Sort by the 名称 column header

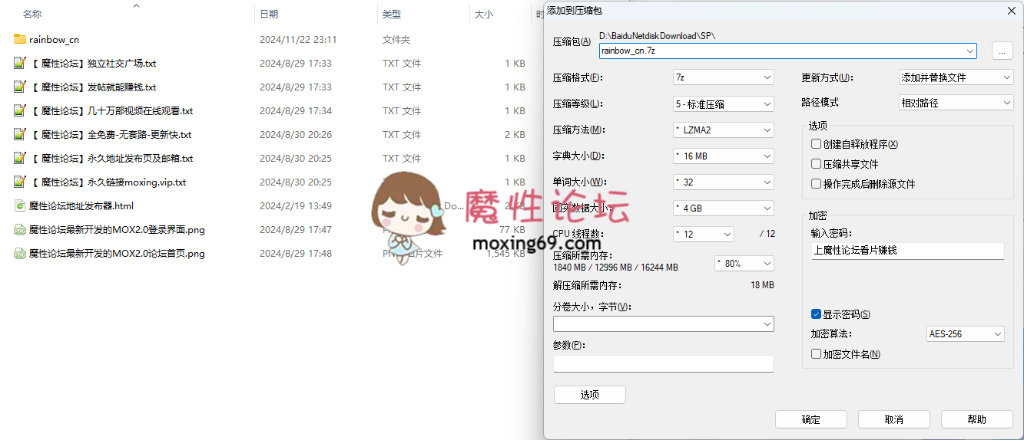32,14
